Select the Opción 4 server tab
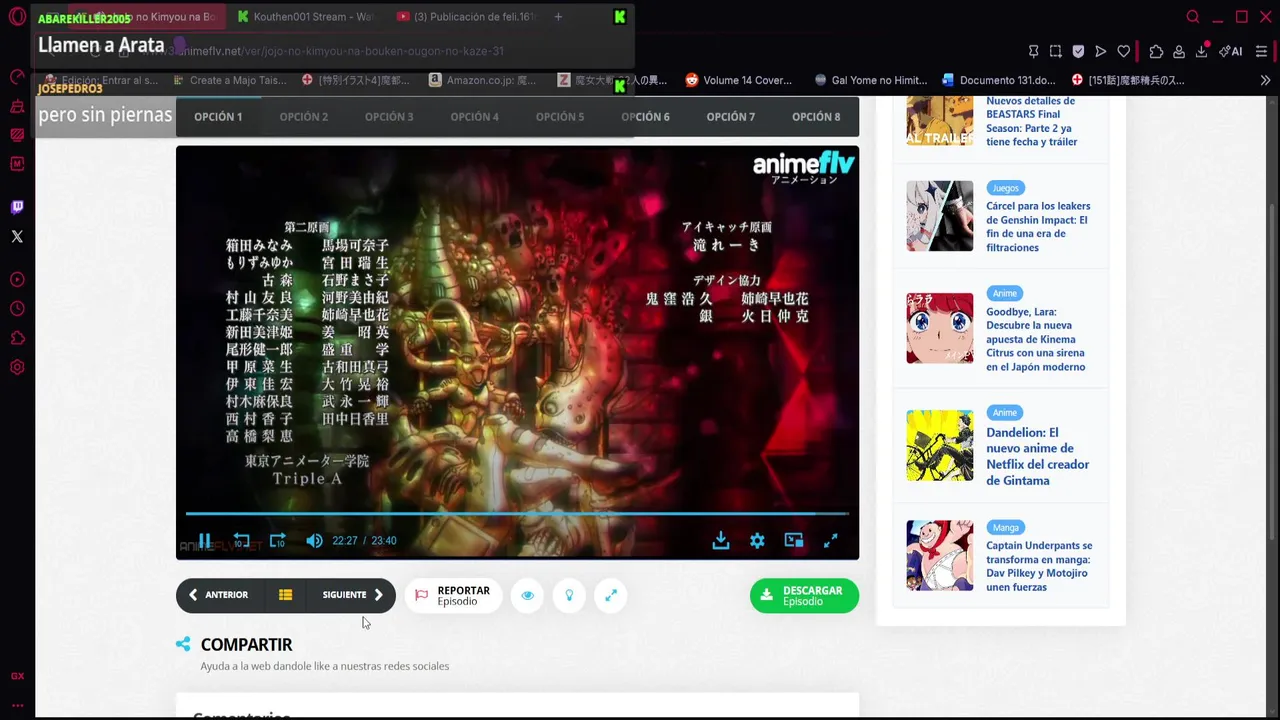The height and width of the screenshot is (720, 1280). (474, 117)
